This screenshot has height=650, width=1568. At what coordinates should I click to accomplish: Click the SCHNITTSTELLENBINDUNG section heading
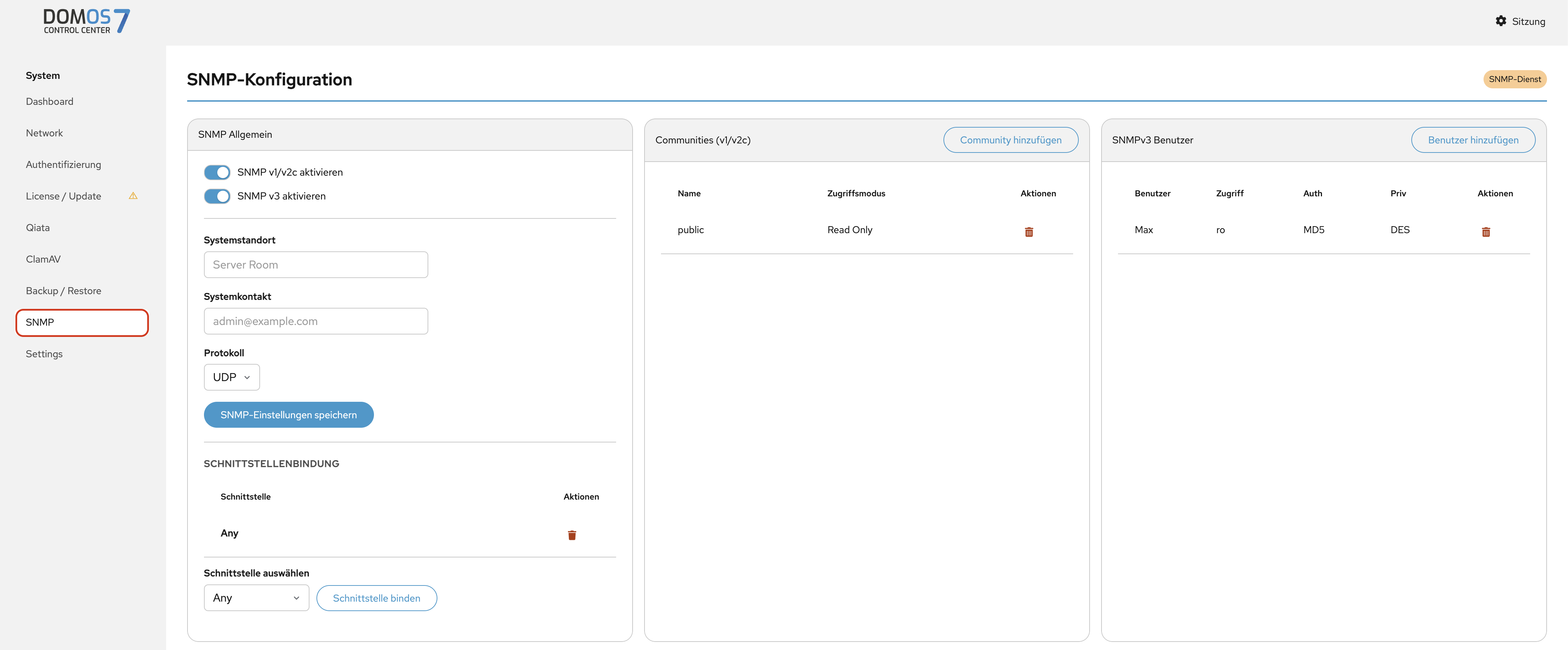272,463
